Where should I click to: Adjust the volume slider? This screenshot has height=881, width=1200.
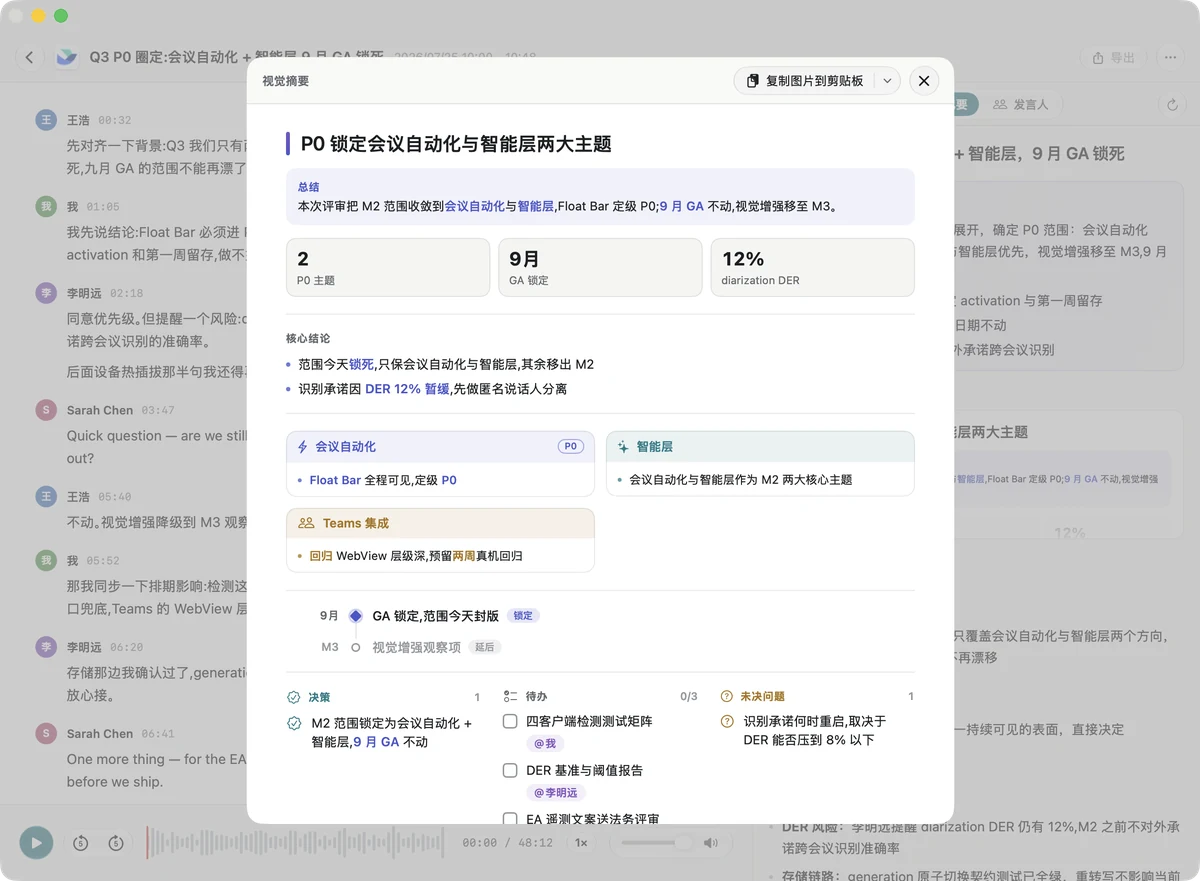[656, 843]
